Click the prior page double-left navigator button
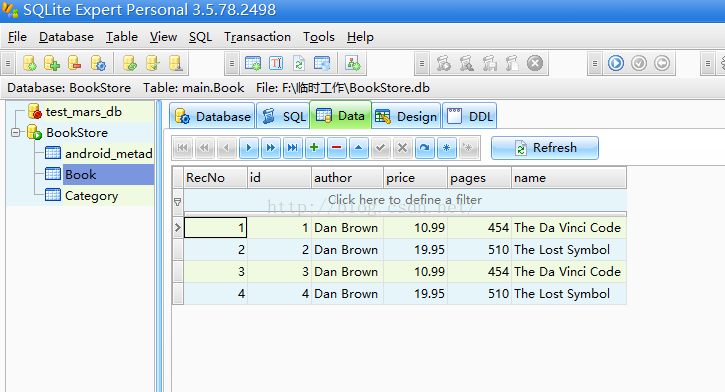Viewport: 725px width, 392px height. coord(204,148)
